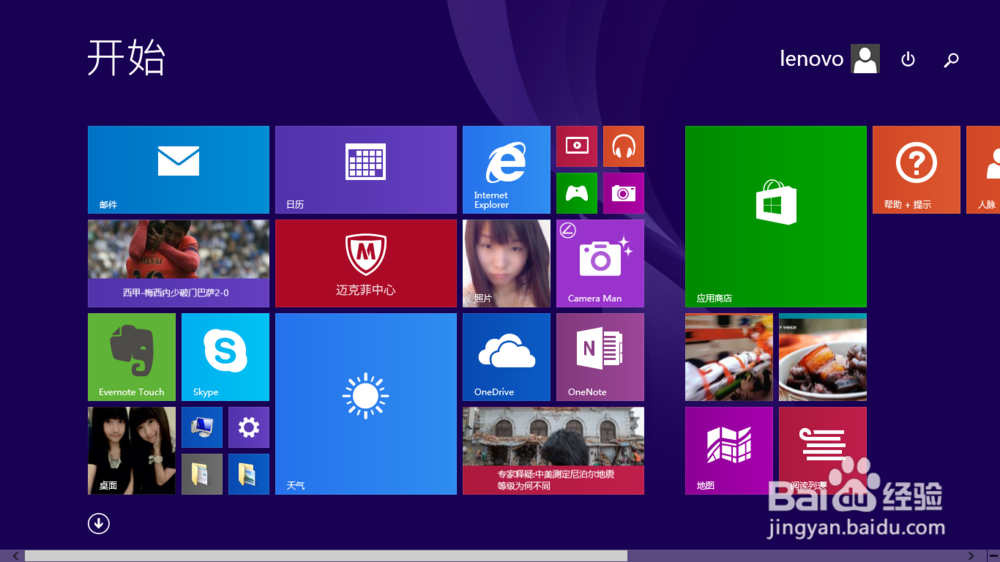Open the small red Video tile
Viewport: 1000px width, 562px height.
(x=577, y=146)
